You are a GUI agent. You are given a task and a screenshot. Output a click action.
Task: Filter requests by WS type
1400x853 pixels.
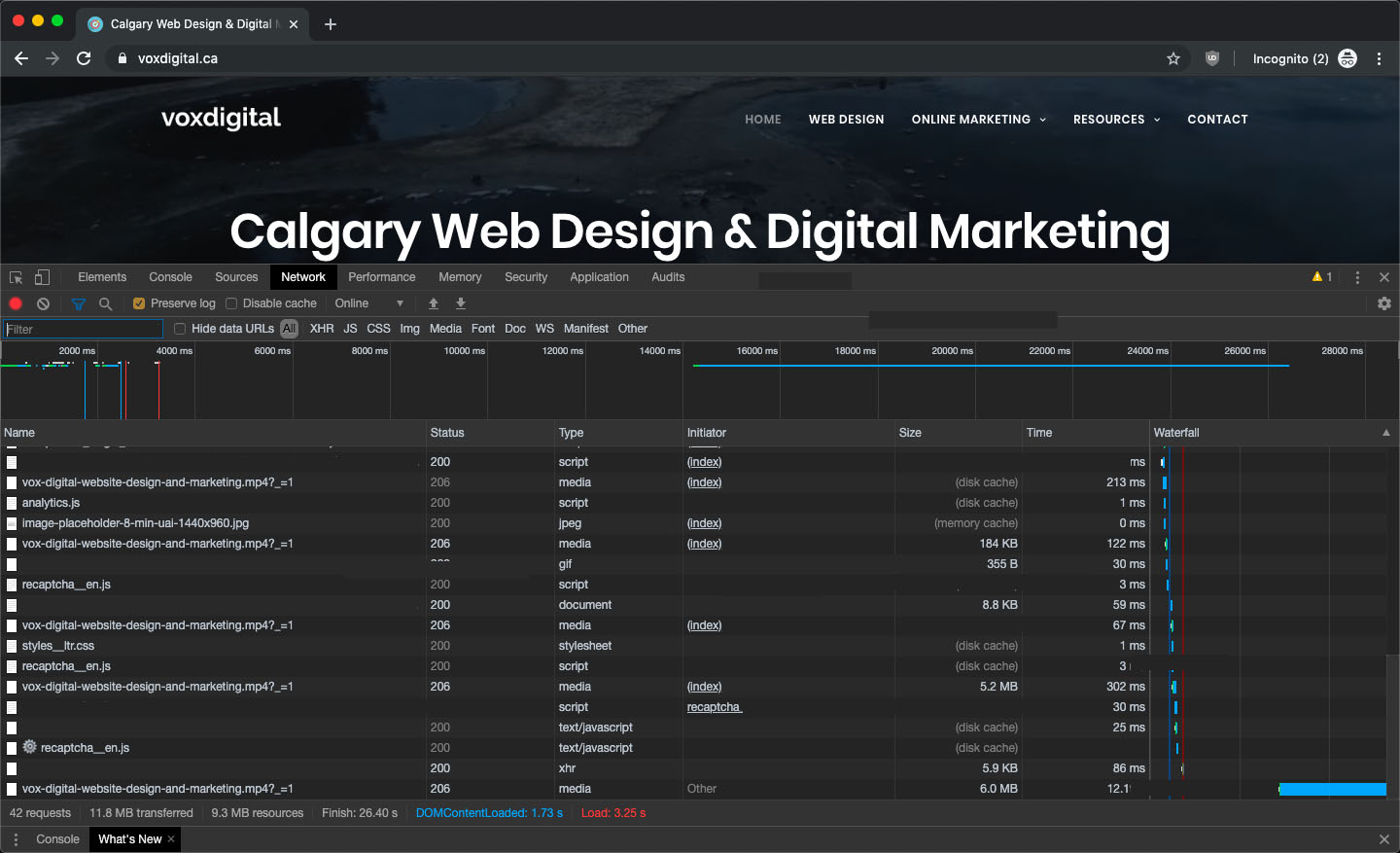544,329
